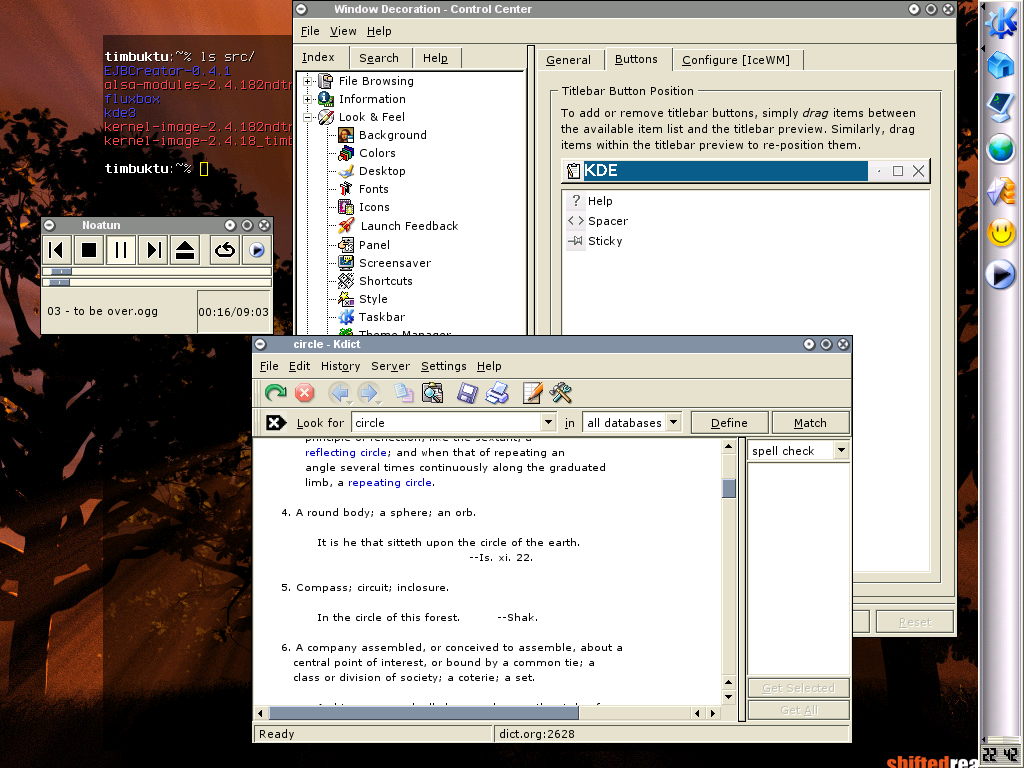
Task: Stop playback in Noatun
Action: point(89,250)
